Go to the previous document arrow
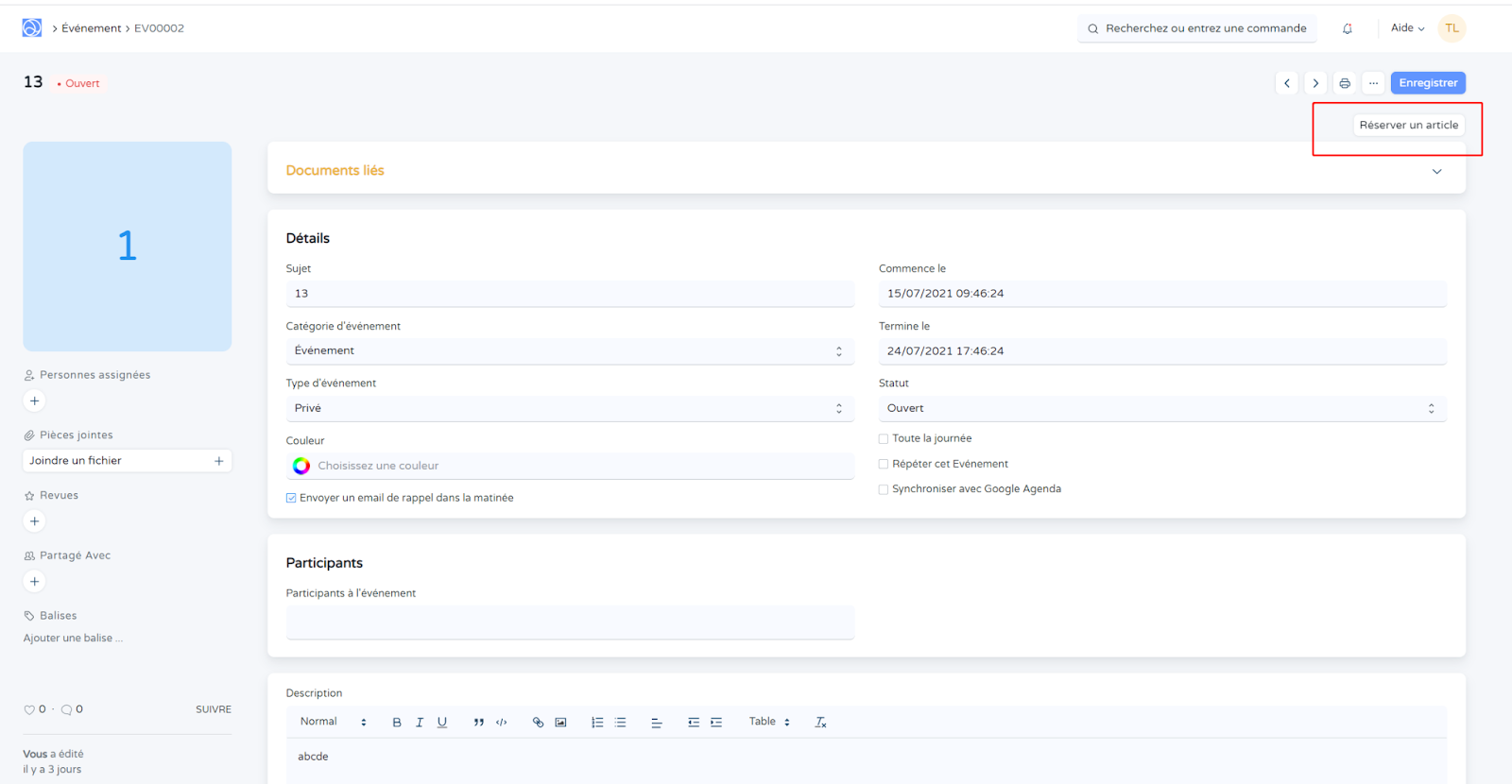The width and height of the screenshot is (1512, 784). (1286, 83)
